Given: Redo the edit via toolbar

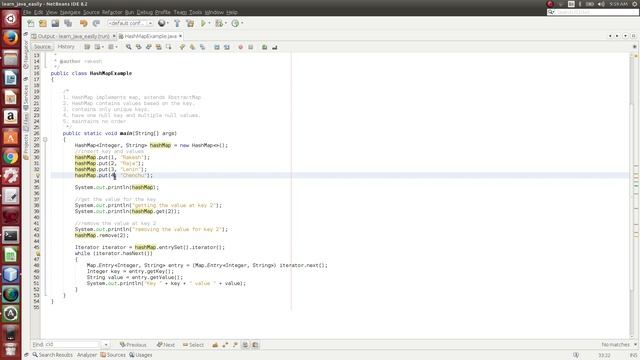Looking at the screenshot, I should click(96, 23).
